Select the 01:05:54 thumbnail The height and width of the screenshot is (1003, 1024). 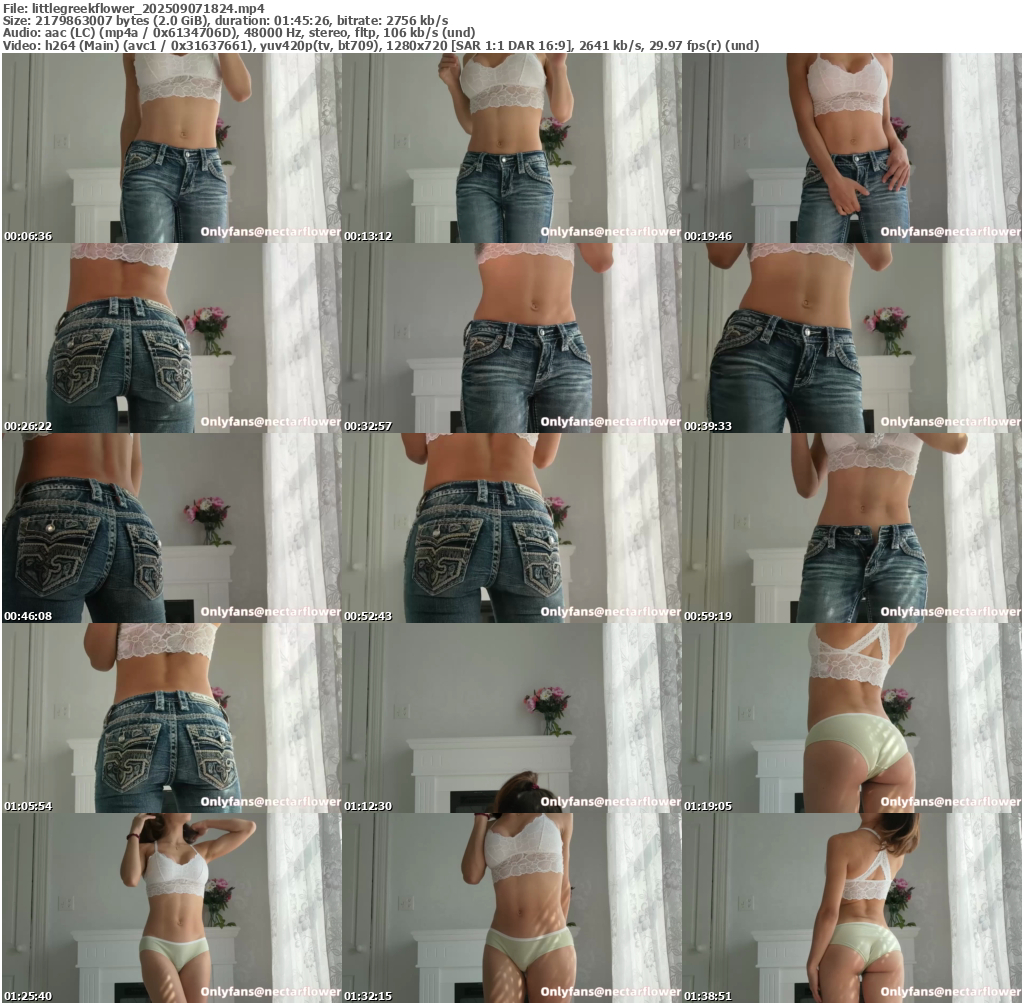tap(171, 718)
